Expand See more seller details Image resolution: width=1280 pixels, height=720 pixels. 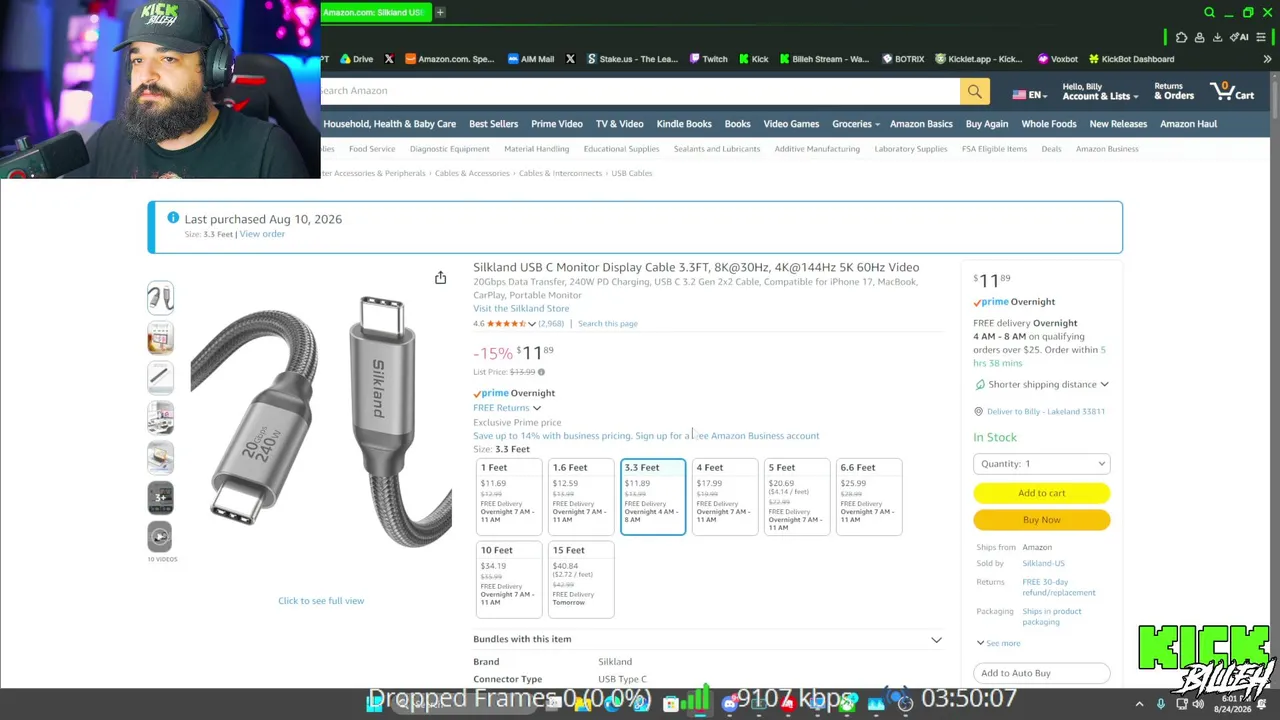pyautogui.click(x=998, y=643)
